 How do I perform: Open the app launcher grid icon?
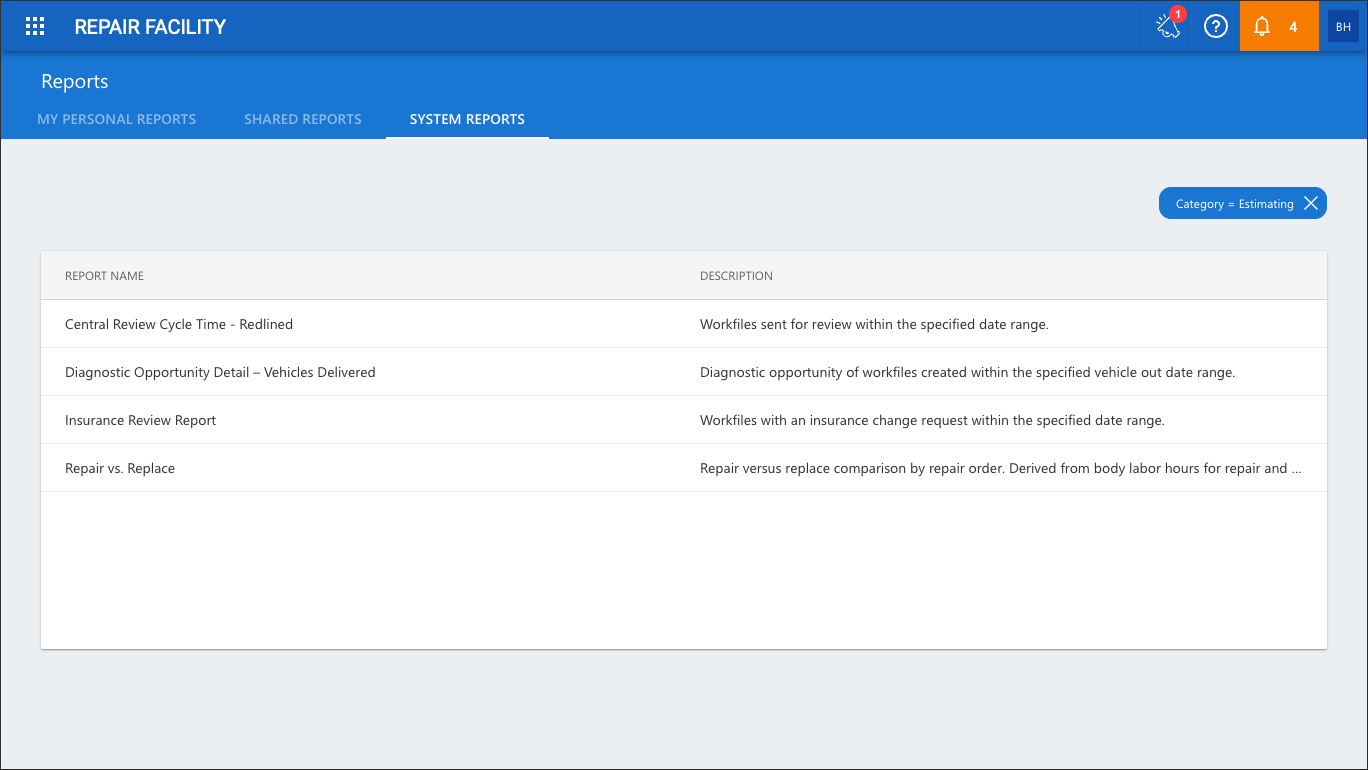(x=35, y=27)
